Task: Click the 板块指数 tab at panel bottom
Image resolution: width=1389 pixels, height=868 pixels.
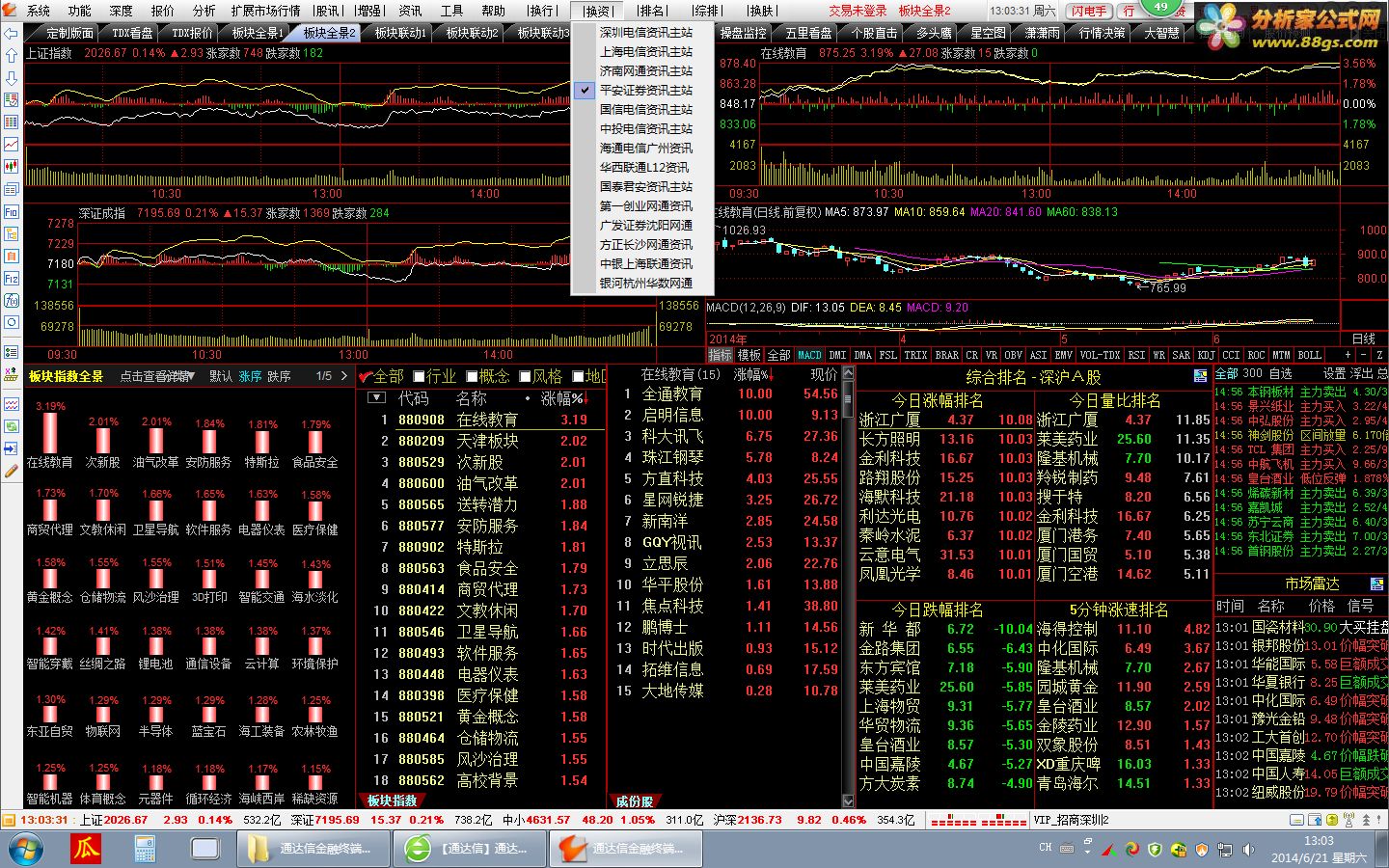Action: [394, 800]
